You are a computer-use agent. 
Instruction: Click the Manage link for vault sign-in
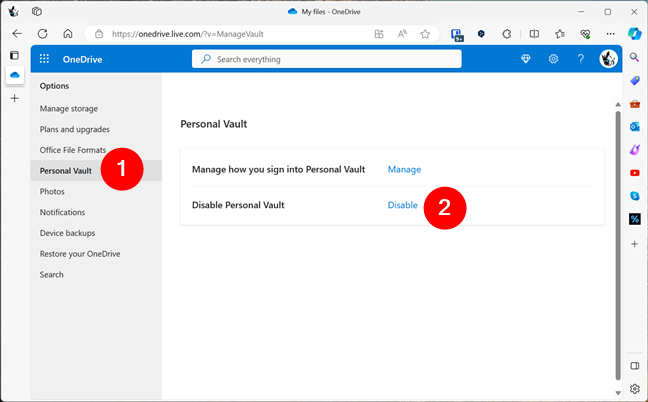(404, 169)
